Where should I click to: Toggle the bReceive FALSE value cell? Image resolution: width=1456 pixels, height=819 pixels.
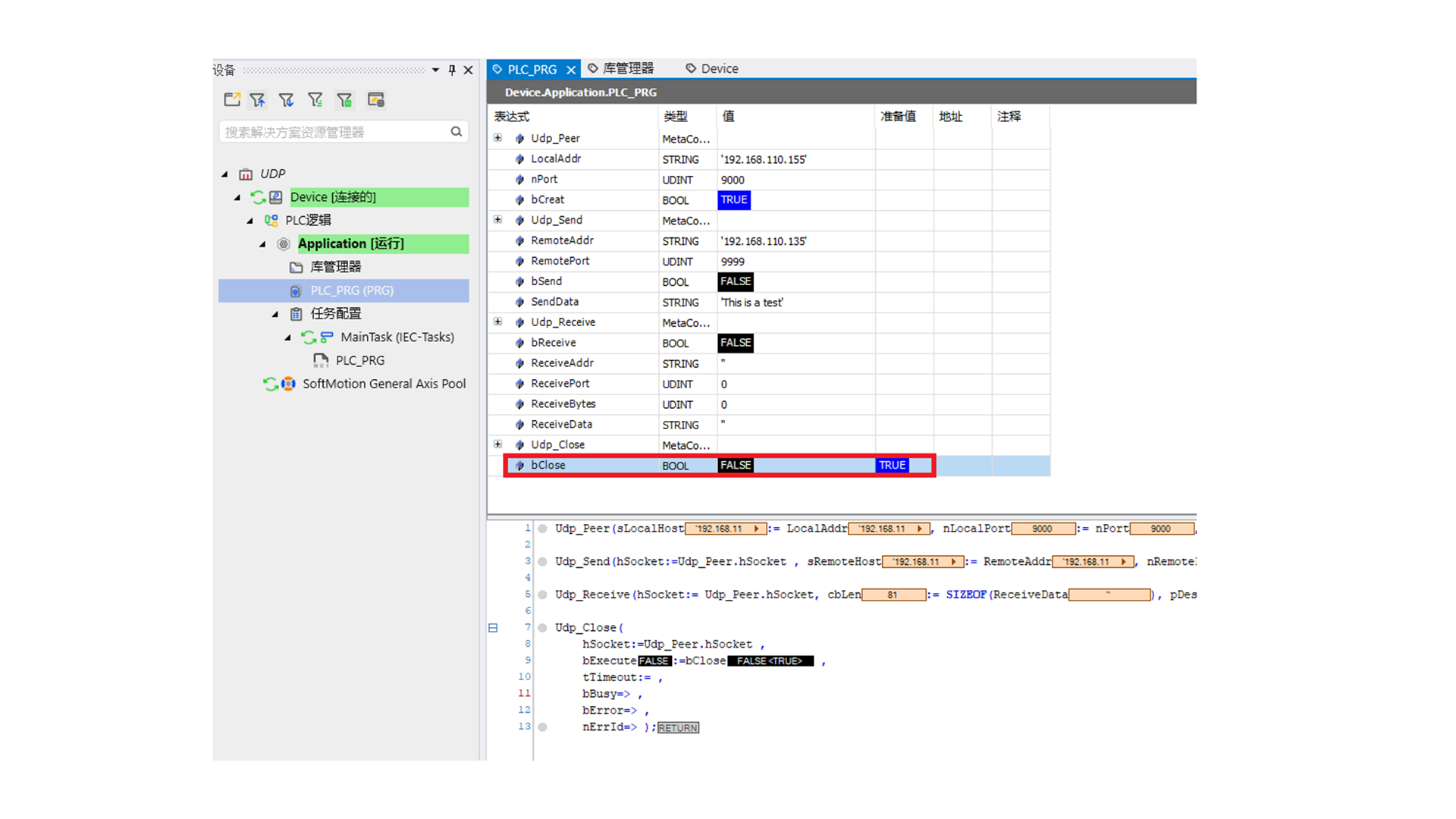tap(735, 344)
